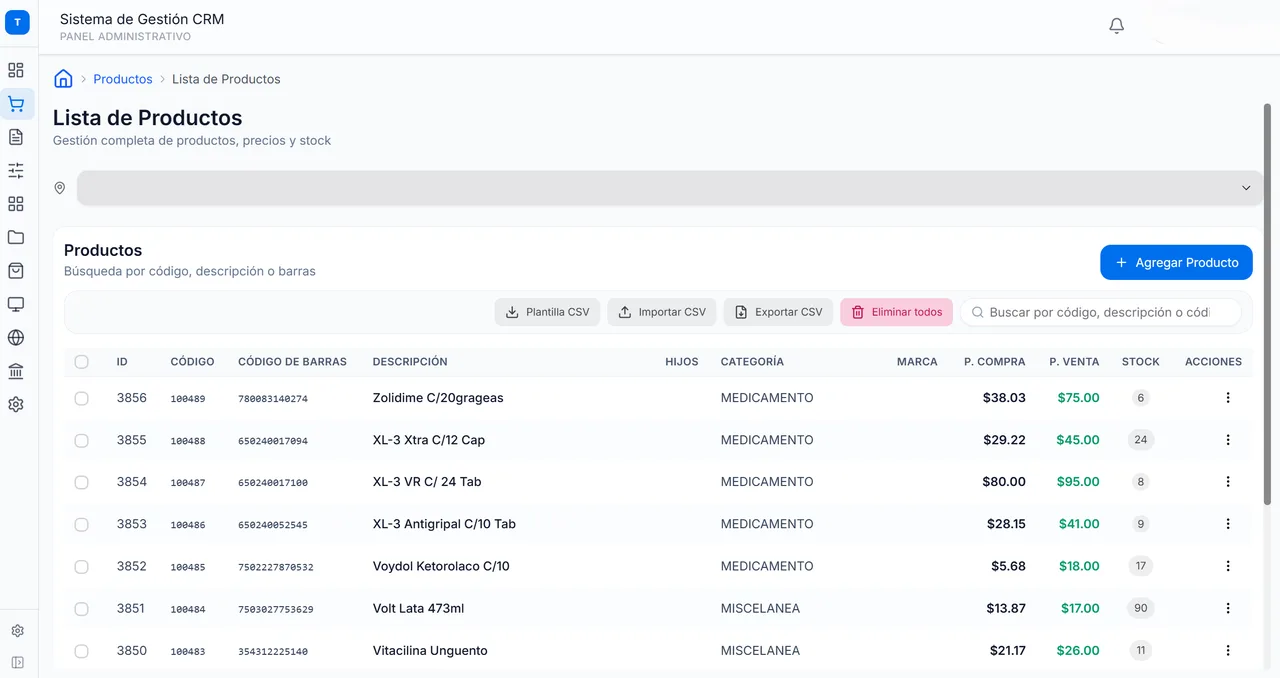Open actions menu for Volt Lata 473ml
This screenshot has width=1280, height=678.
tap(1228, 608)
